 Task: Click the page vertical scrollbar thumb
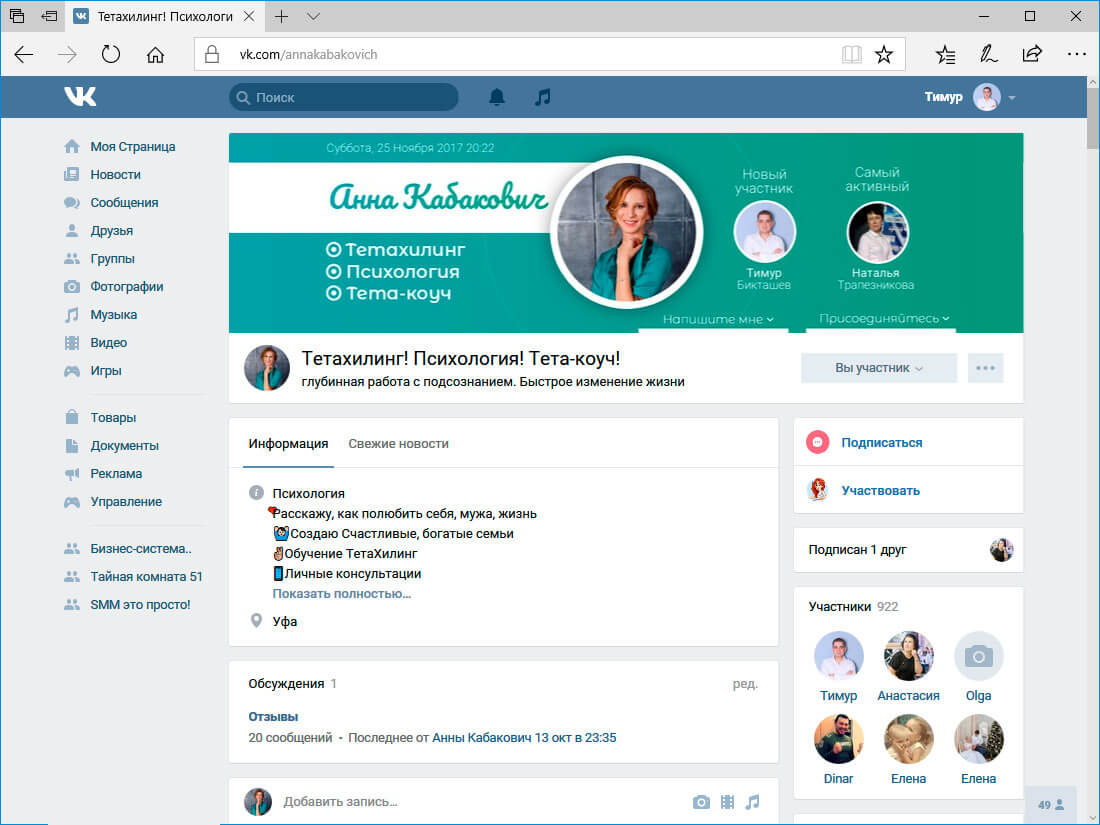[1092, 118]
